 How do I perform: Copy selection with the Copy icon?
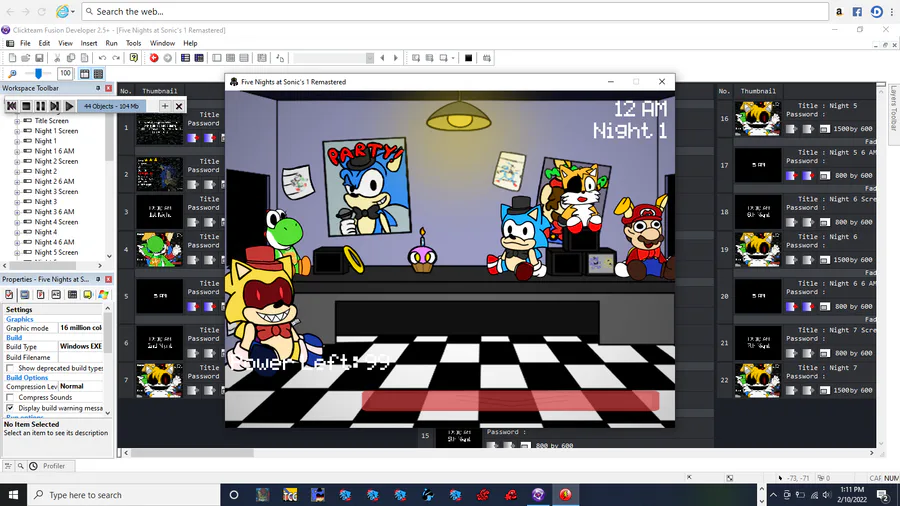click(x=71, y=58)
